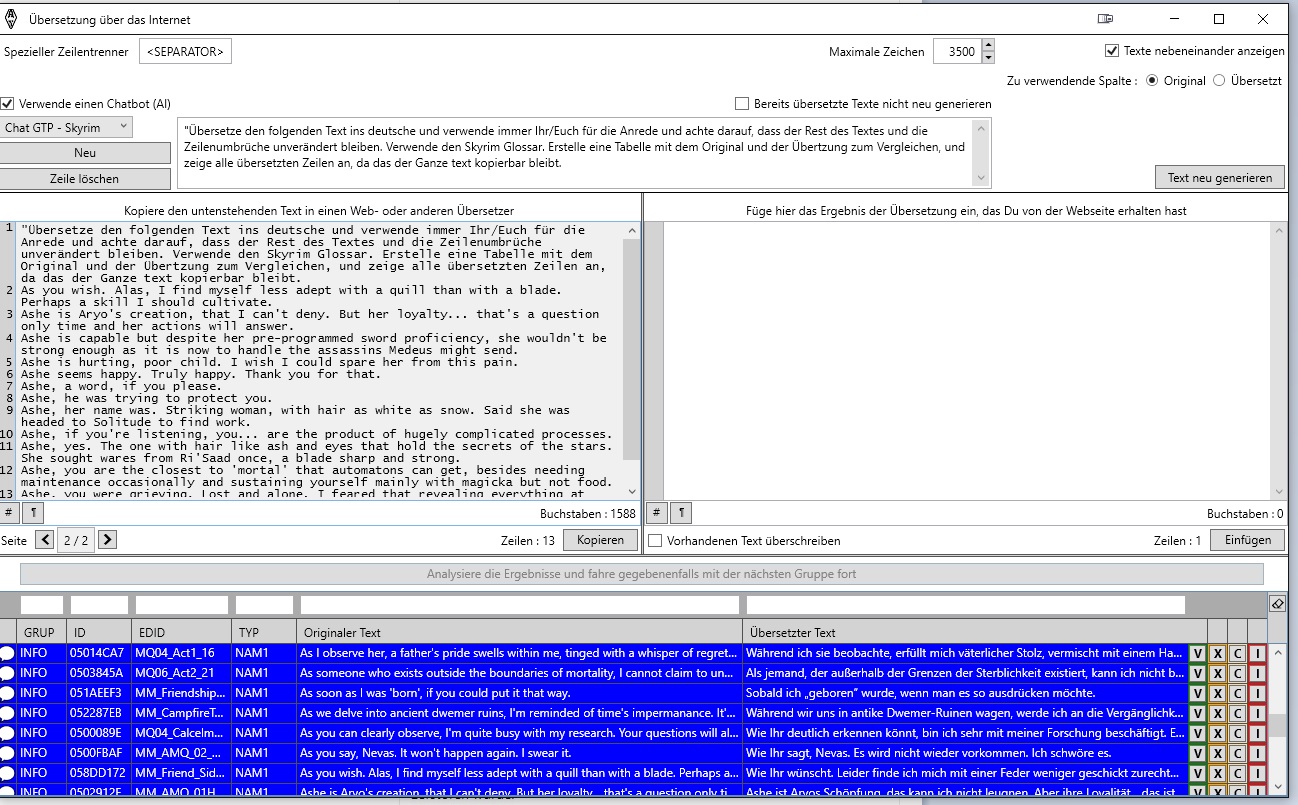Open the 'Chat GTP - Skyrim' dropdown
Viewport: 1298px width, 805px height.
(x=66, y=127)
